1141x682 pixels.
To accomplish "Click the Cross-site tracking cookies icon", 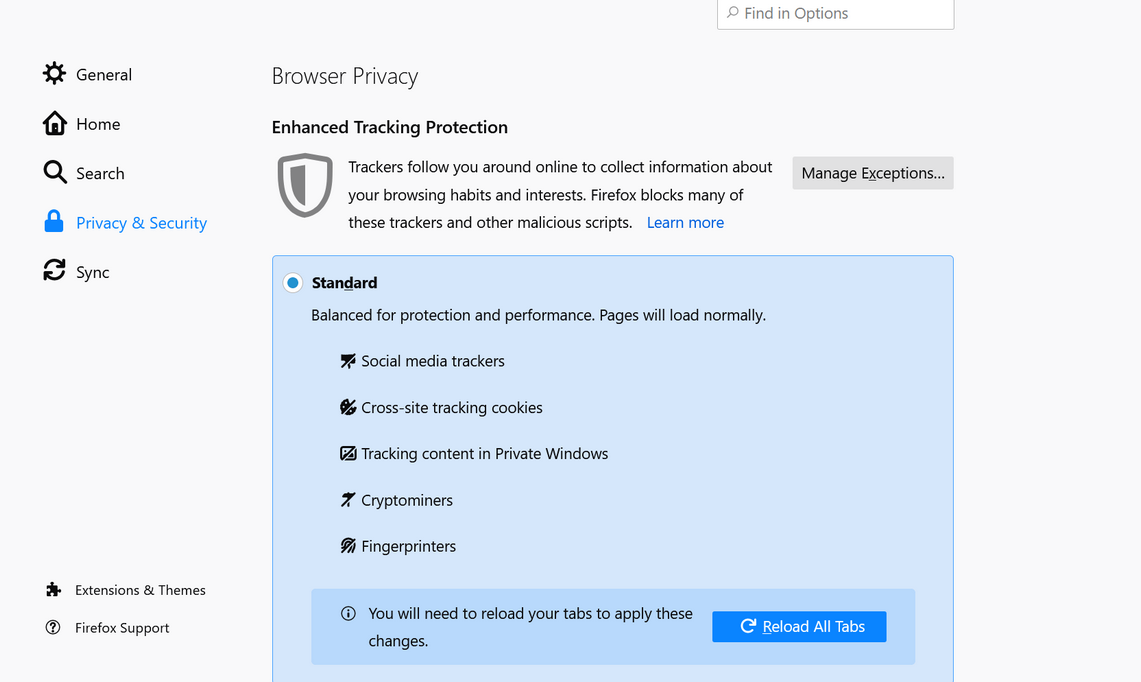I will click(x=348, y=407).
